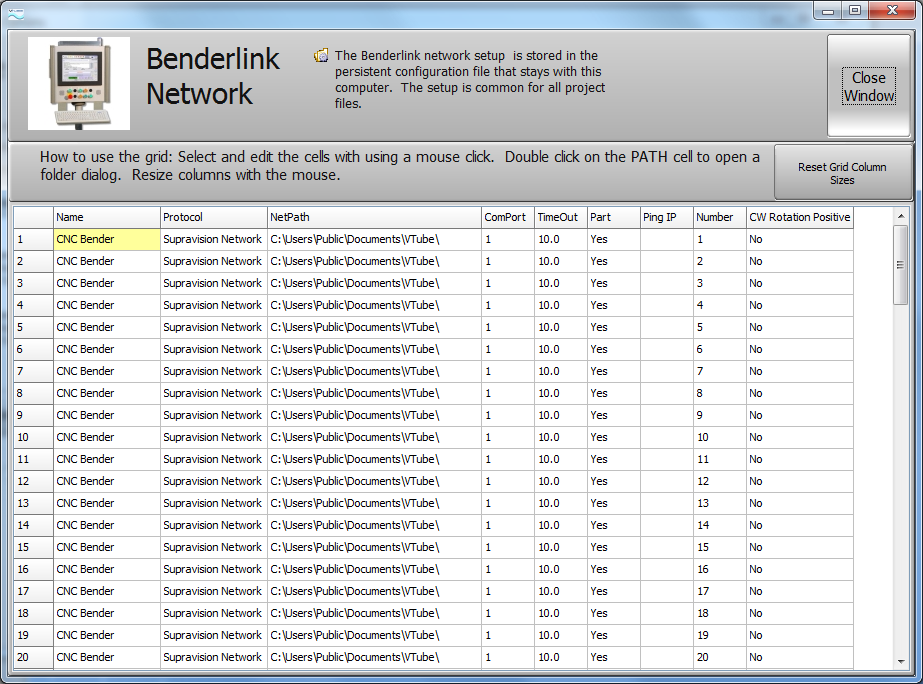Screen dimensions: 923x684
Task: Click the app icon in the title bar
Action: click(14, 11)
